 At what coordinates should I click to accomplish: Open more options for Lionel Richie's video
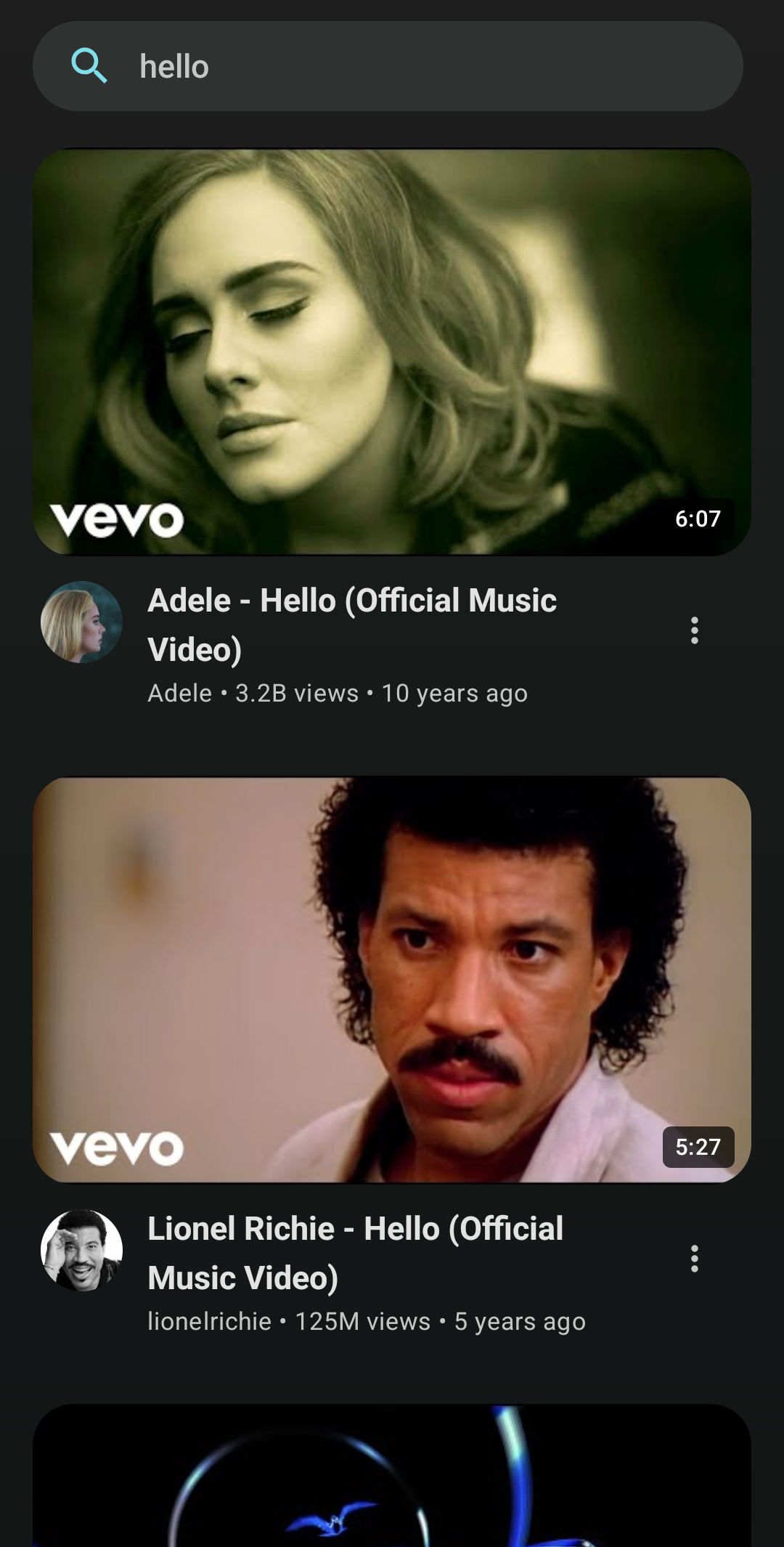click(x=695, y=1259)
